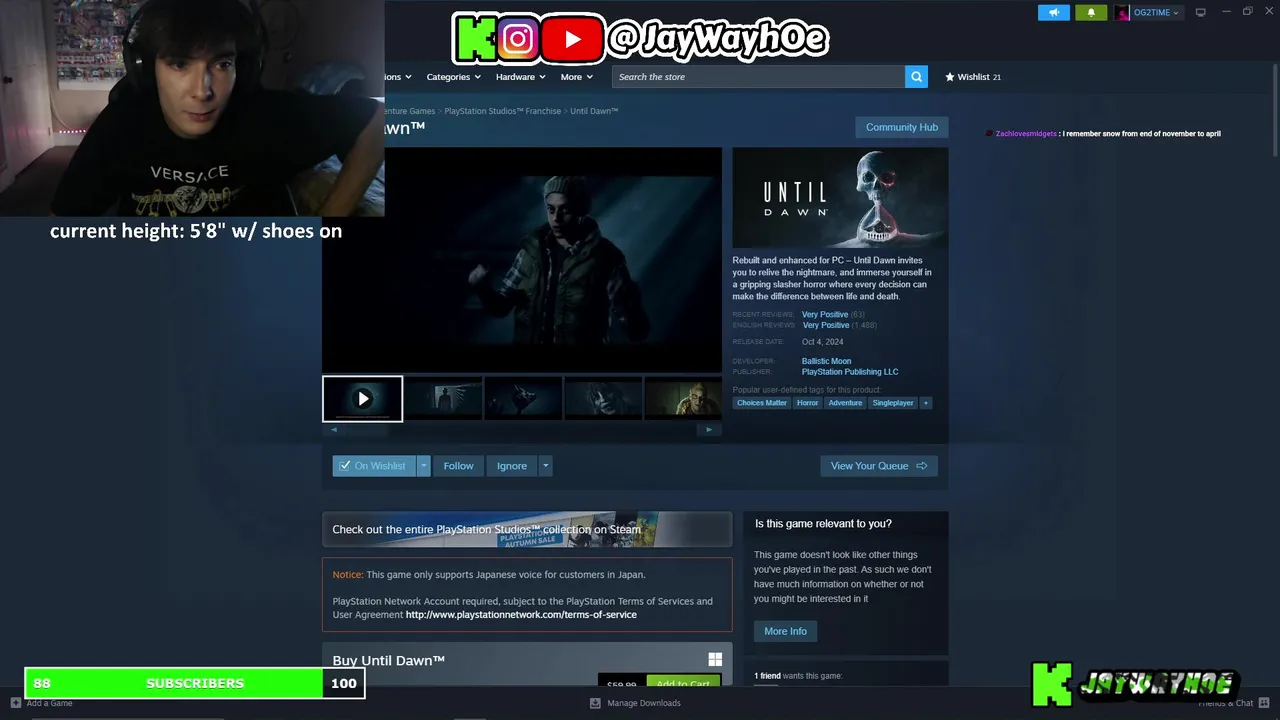The image size is (1280, 720).
Task: Click More Info button
Action: (x=785, y=631)
